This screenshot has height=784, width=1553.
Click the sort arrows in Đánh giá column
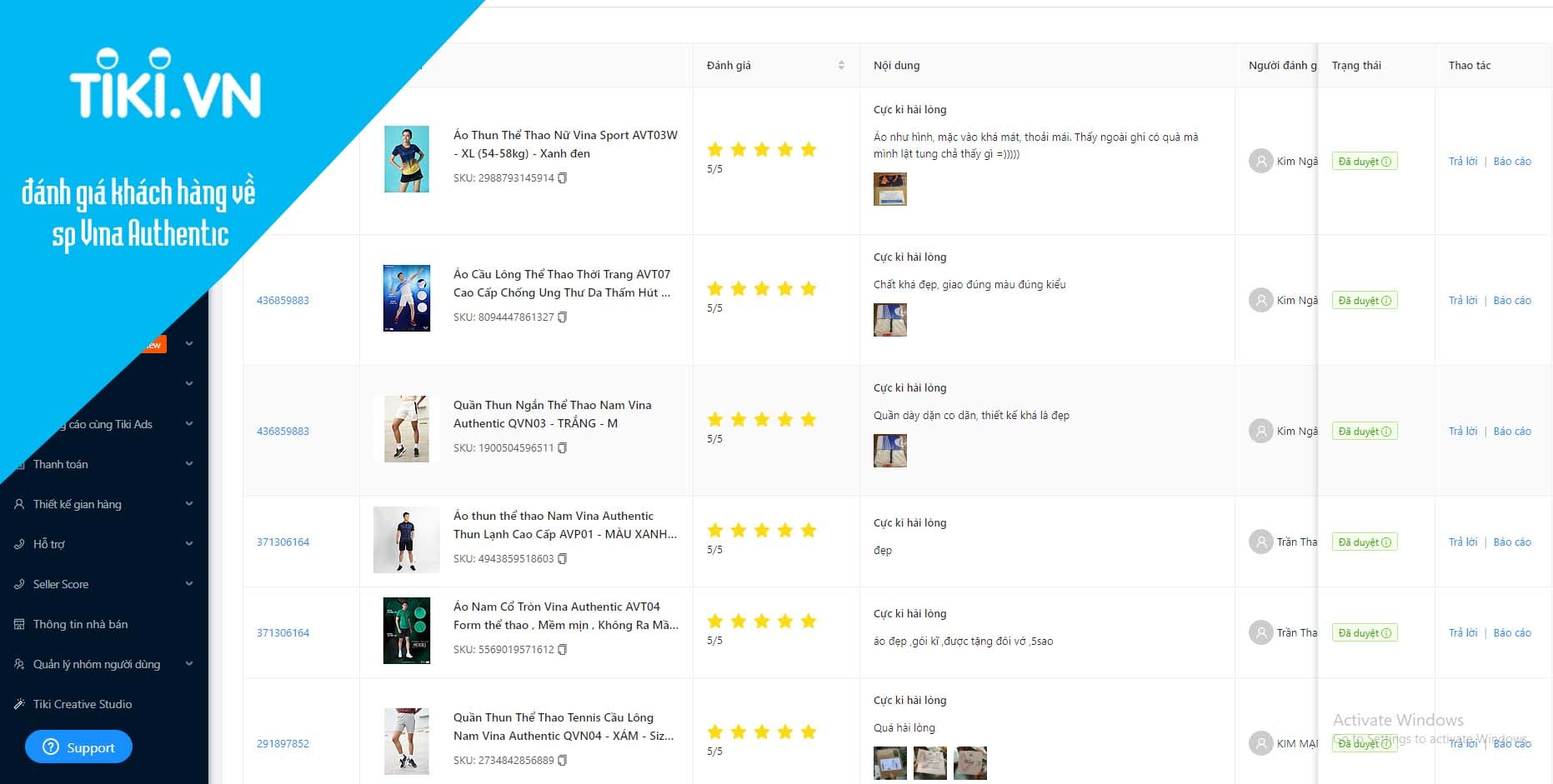841,65
